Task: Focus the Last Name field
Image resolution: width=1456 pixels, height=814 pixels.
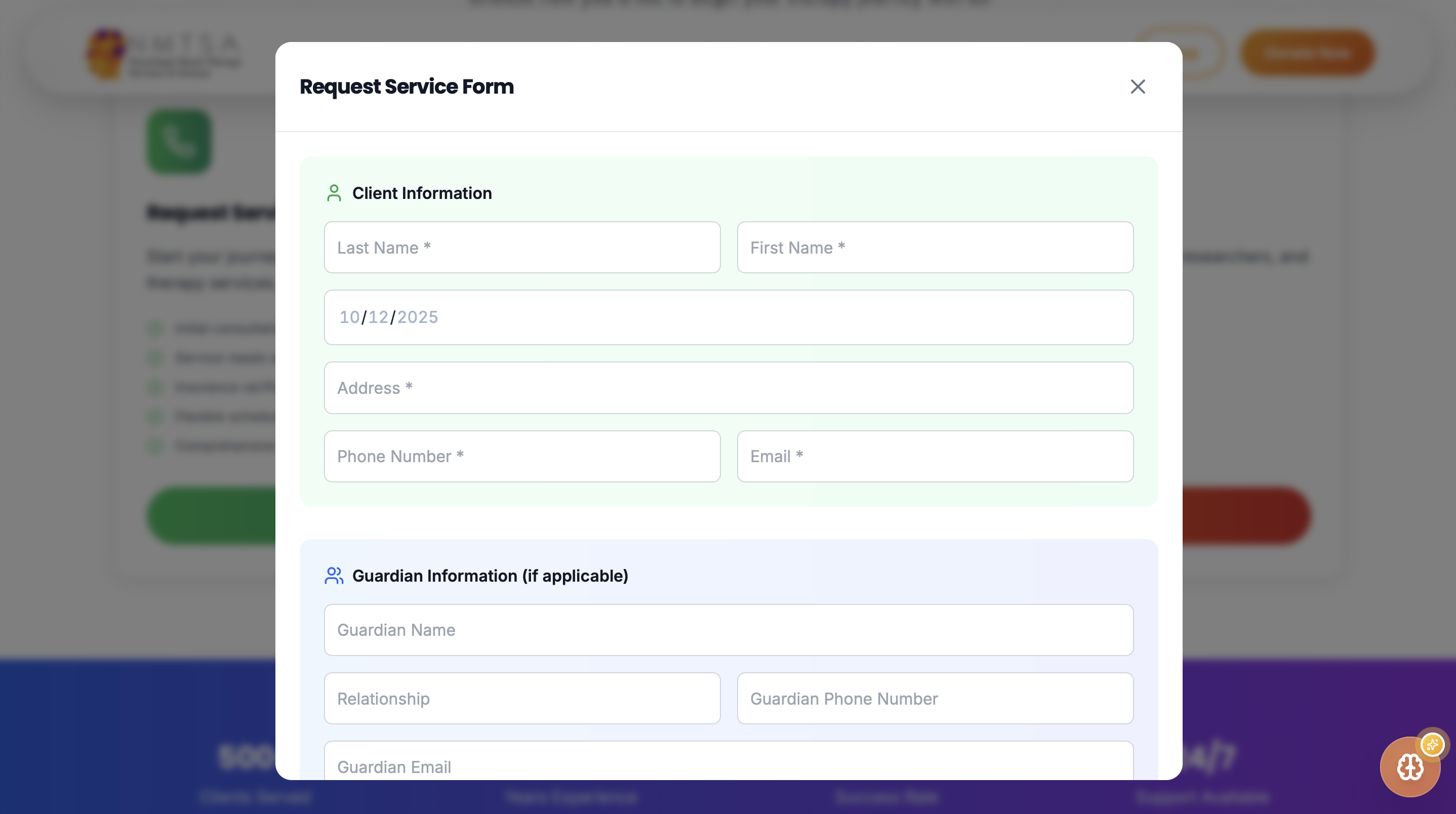Action: click(521, 248)
